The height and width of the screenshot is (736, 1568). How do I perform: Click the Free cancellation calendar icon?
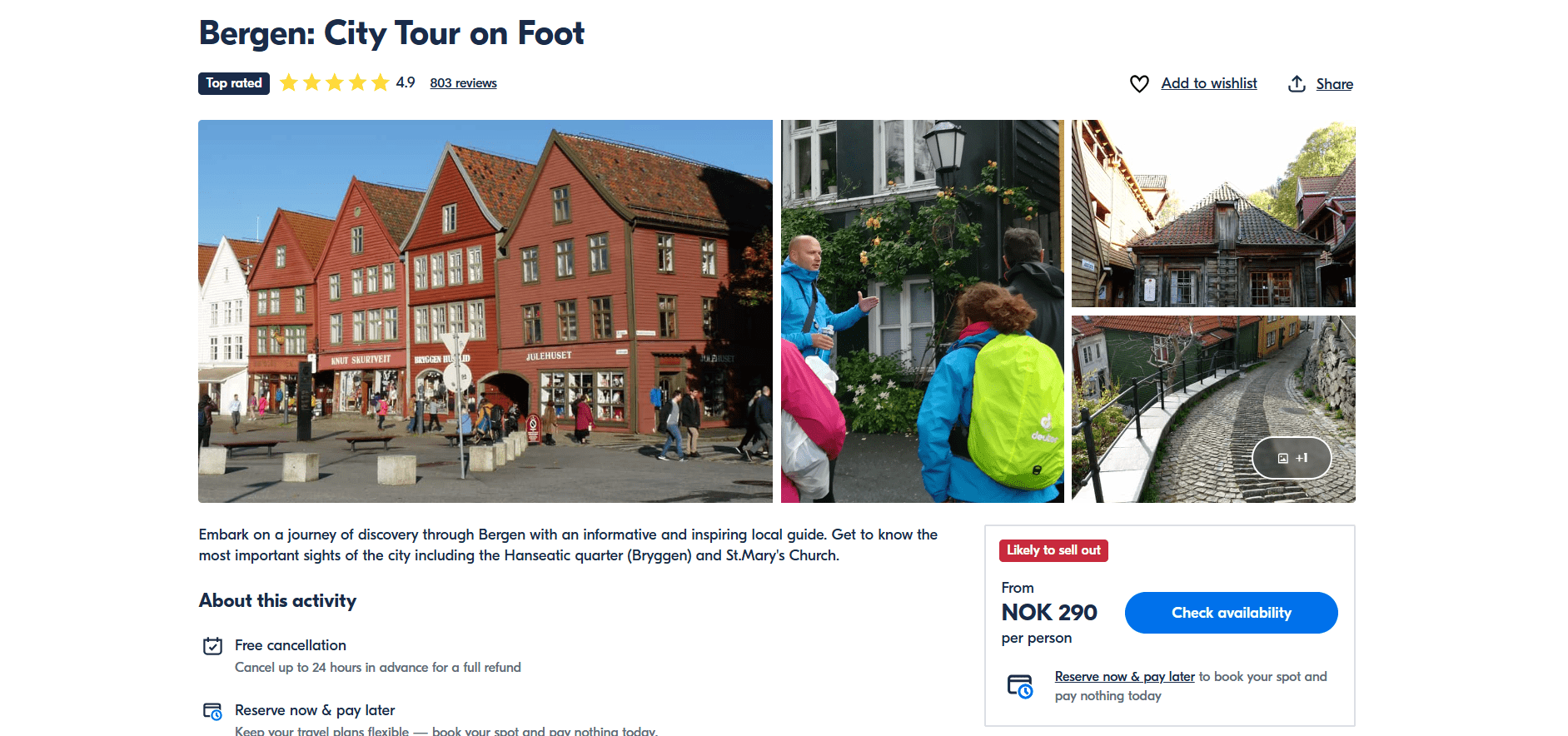click(x=213, y=646)
